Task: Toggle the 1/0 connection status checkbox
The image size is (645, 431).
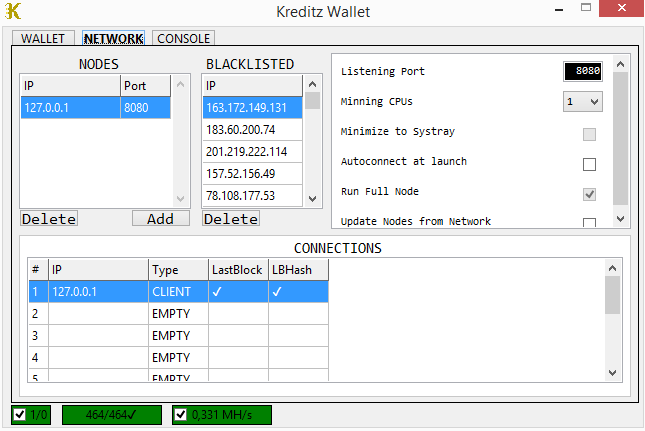Action: [19, 414]
